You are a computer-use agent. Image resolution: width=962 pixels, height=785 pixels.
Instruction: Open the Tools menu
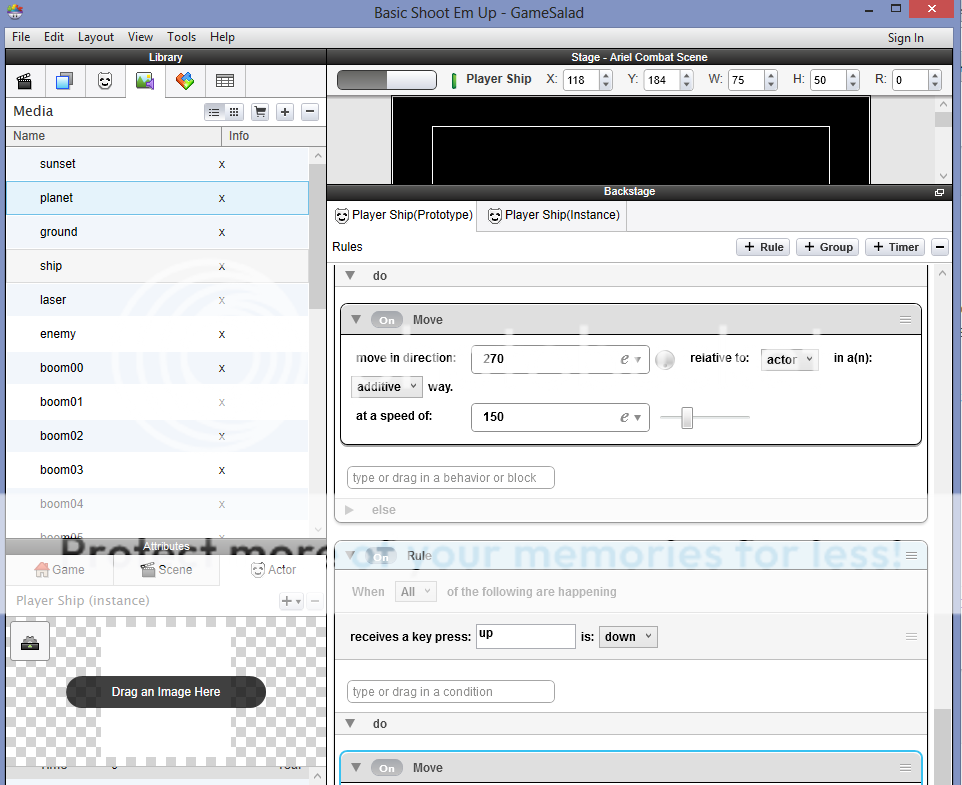(x=181, y=37)
